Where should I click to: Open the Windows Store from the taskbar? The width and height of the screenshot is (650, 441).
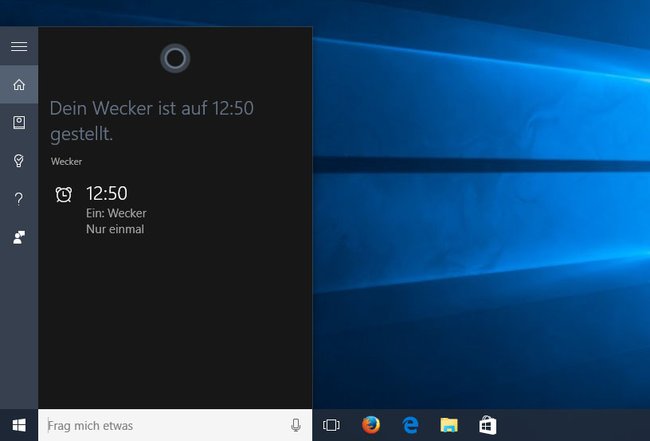pos(488,425)
